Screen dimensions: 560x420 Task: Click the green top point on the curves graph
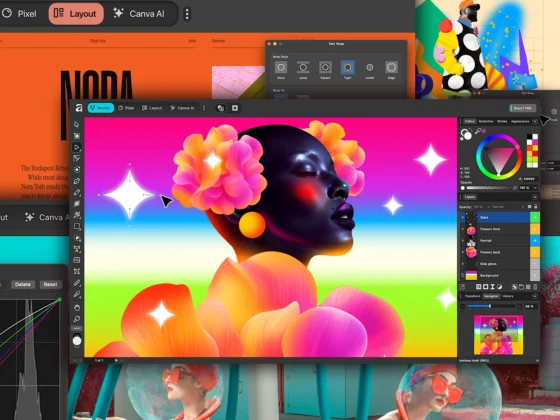click(x=60, y=299)
